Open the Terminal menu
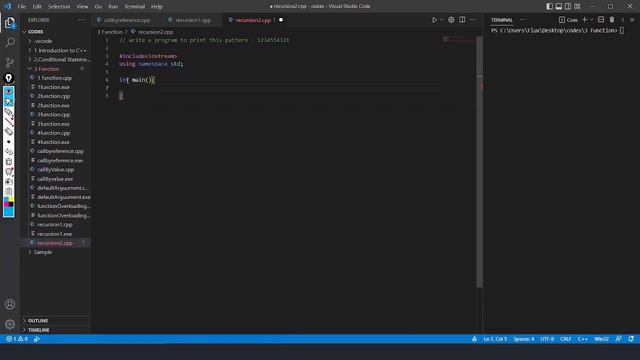This screenshot has width=640, height=360. 134,7
